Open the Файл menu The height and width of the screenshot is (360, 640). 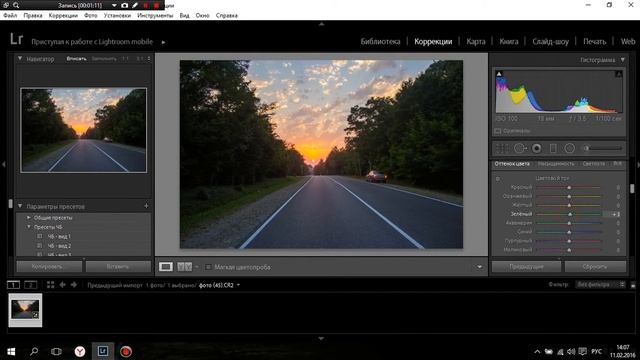[x=10, y=16]
